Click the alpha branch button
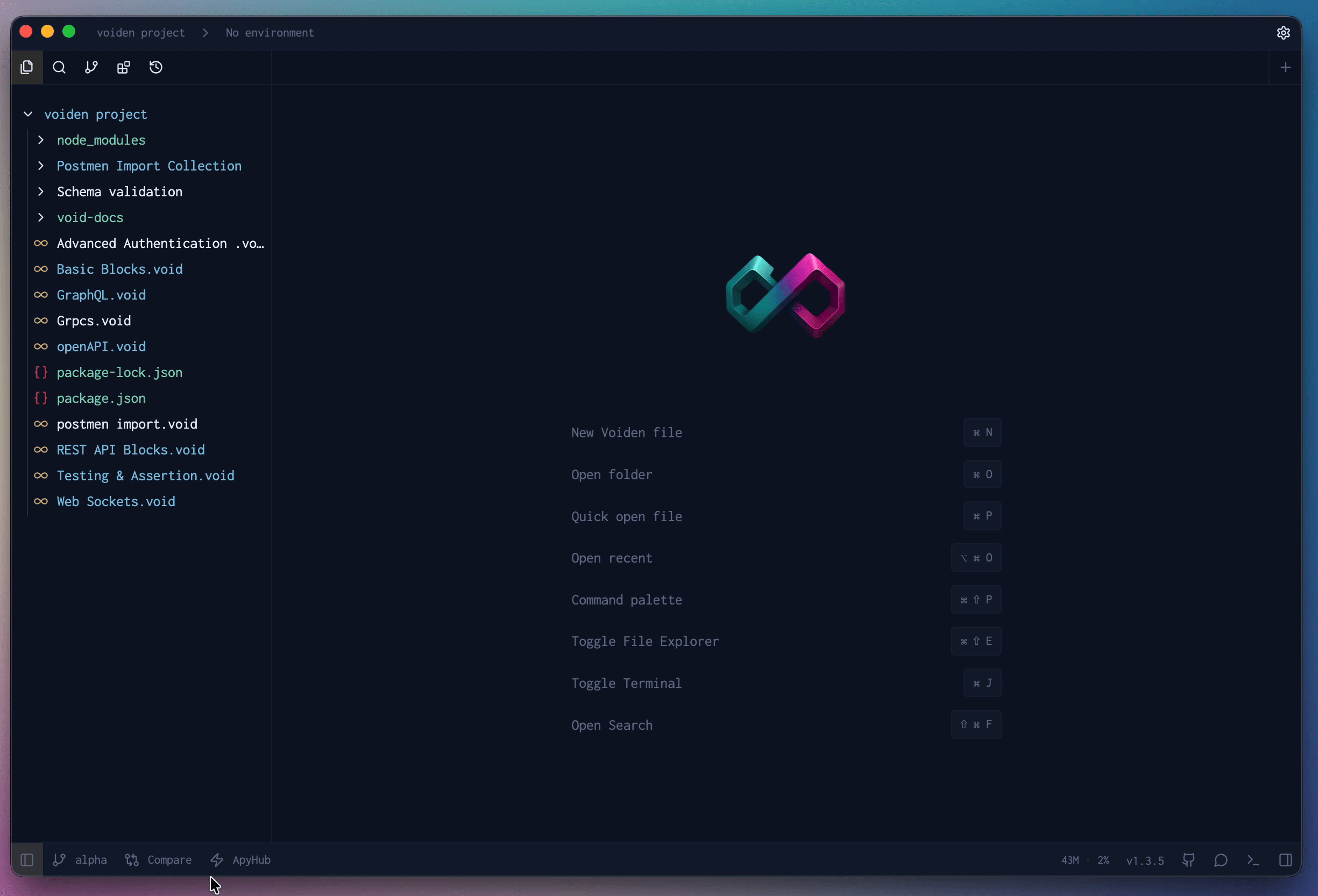Viewport: 1318px width, 896px height. click(81, 860)
